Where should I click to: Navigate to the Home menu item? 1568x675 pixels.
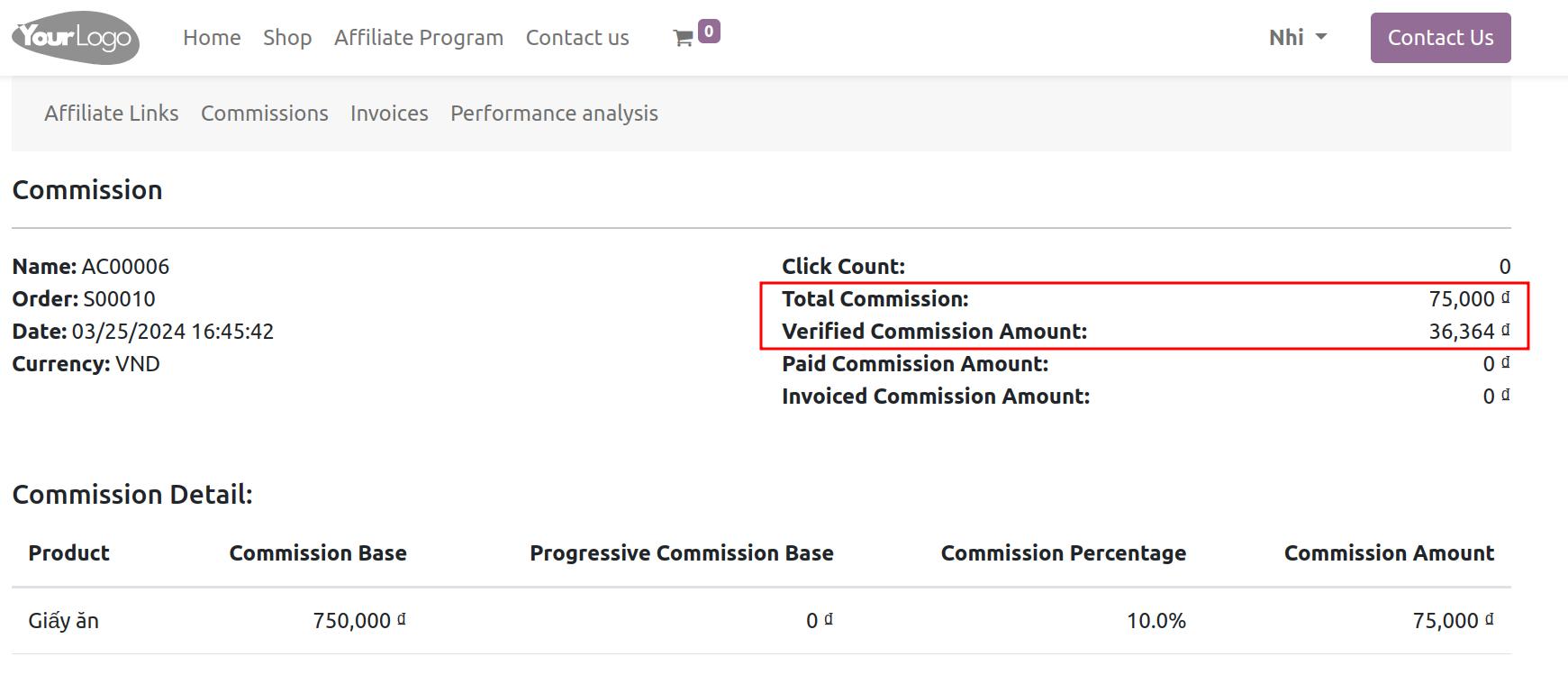[211, 38]
